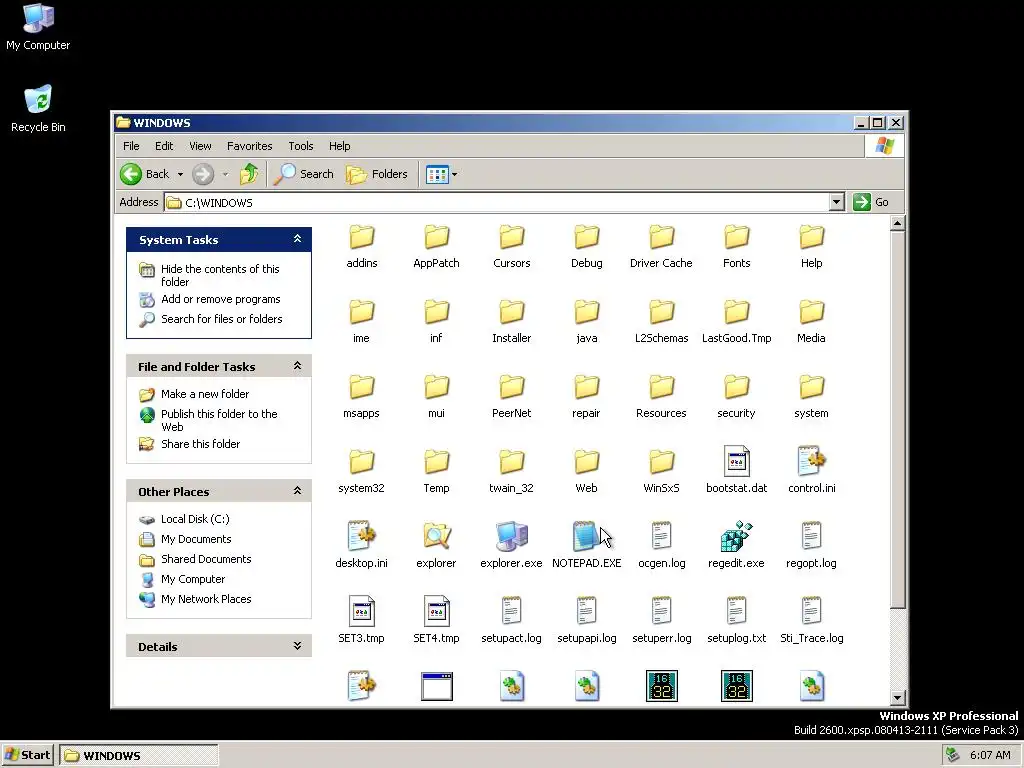This screenshot has height=768, width=1024.
Task: Toggle the Folders pane toolbar button
Action: click(x=377, y=174)
